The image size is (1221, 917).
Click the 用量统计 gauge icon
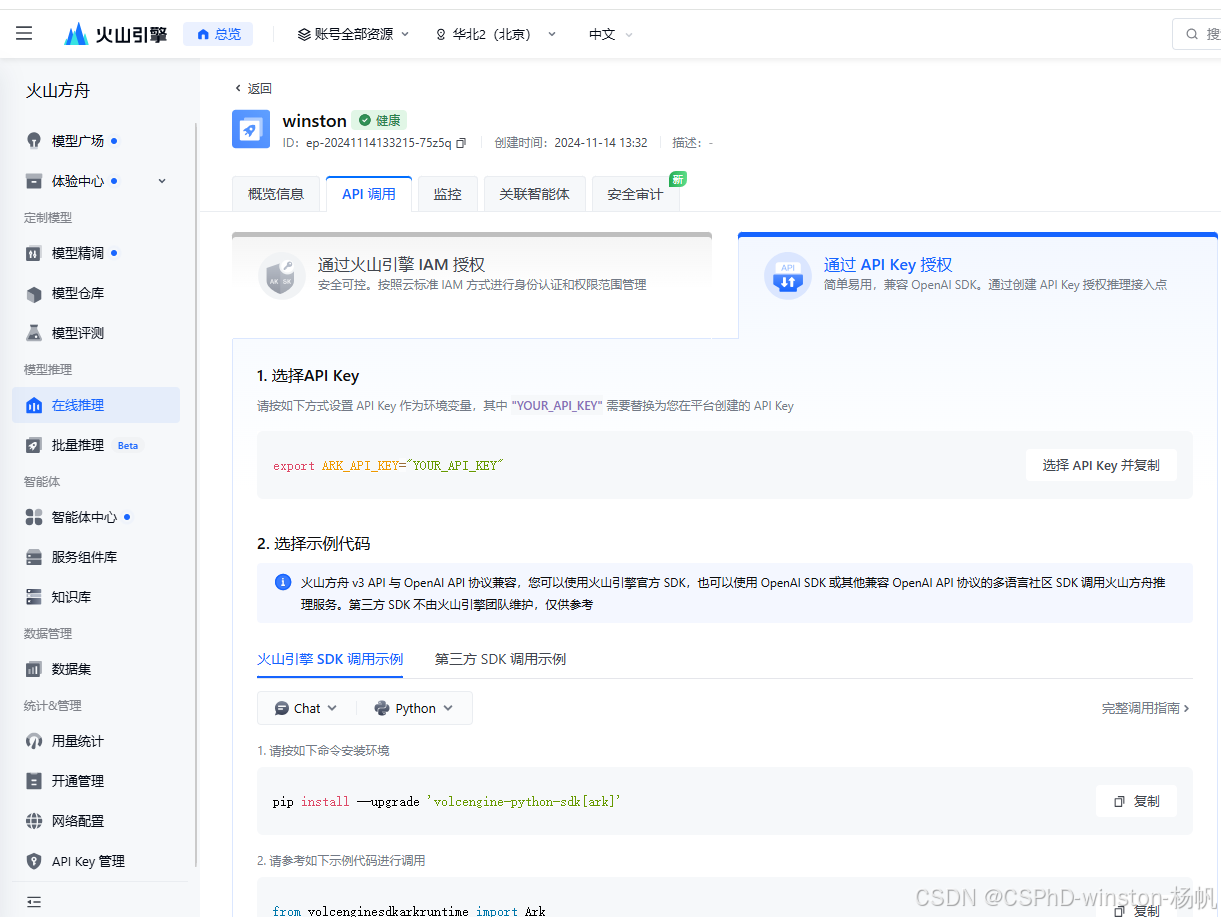click(x=34, y=741)
